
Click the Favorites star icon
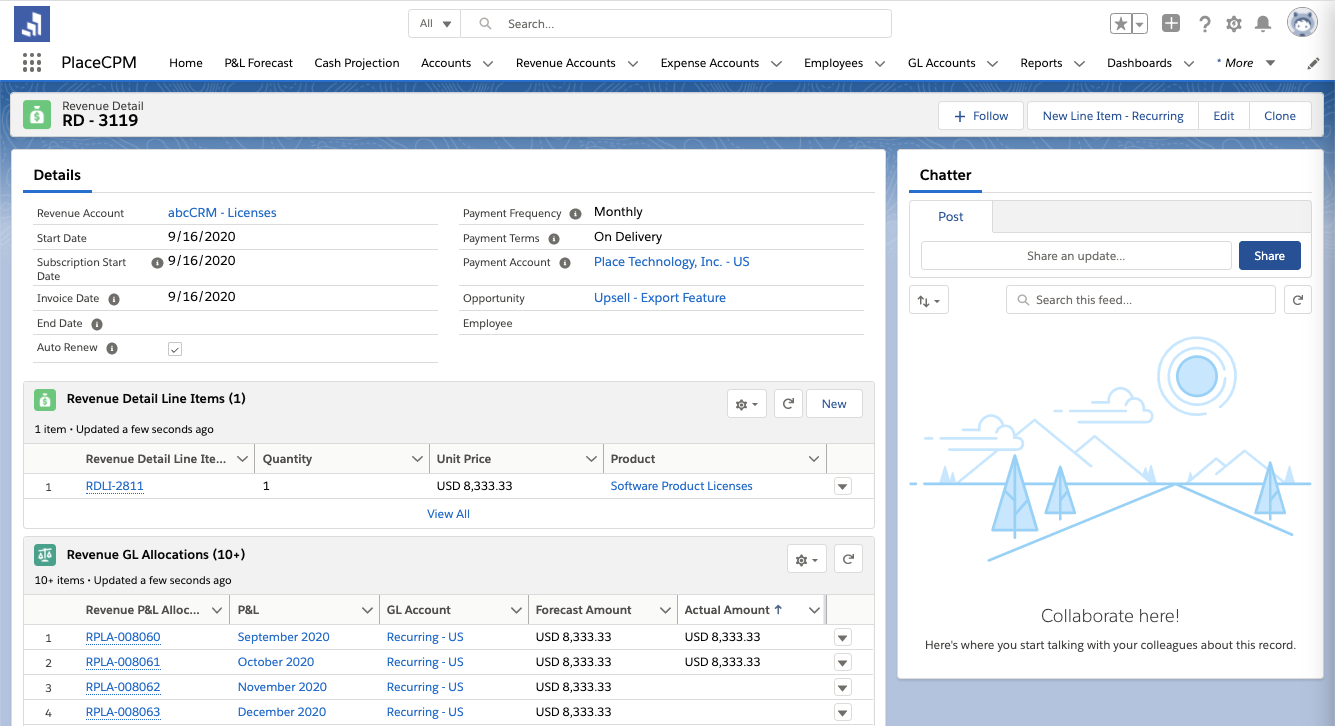1122,24
